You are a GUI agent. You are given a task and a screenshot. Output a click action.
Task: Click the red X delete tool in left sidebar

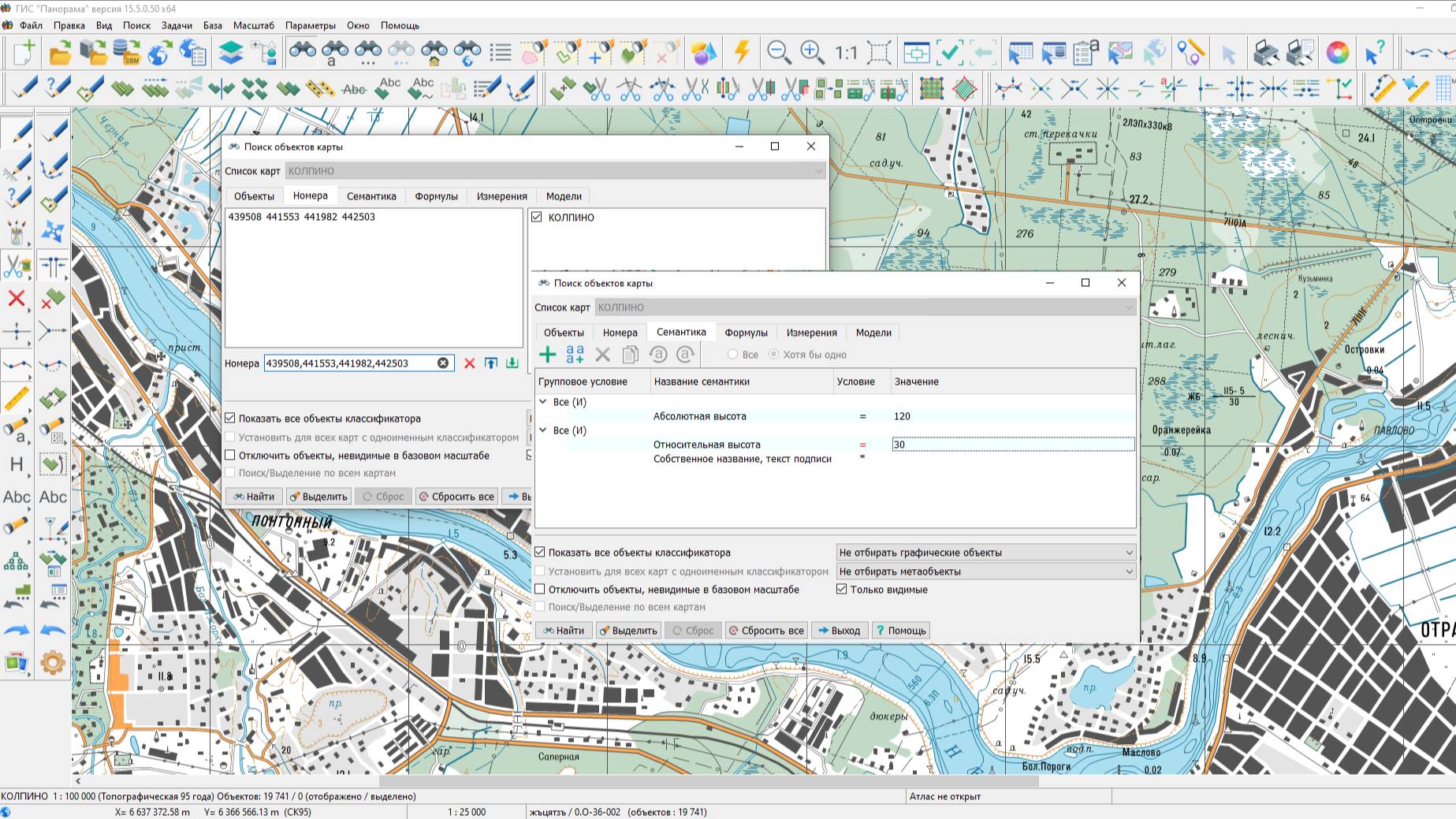16,299
